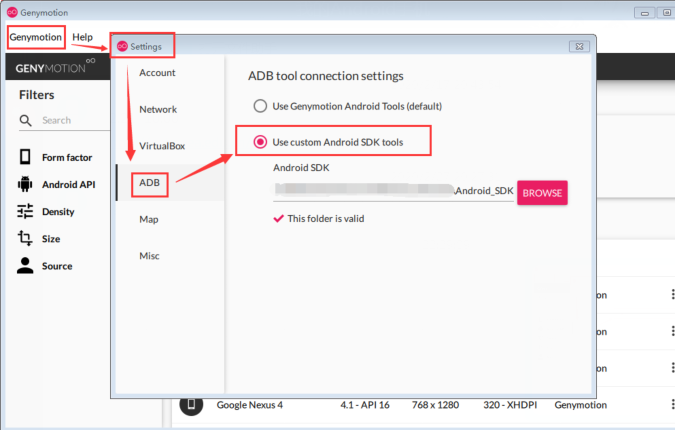Click the 'This folder is valid' checkmark icon

tap(279, 218)
